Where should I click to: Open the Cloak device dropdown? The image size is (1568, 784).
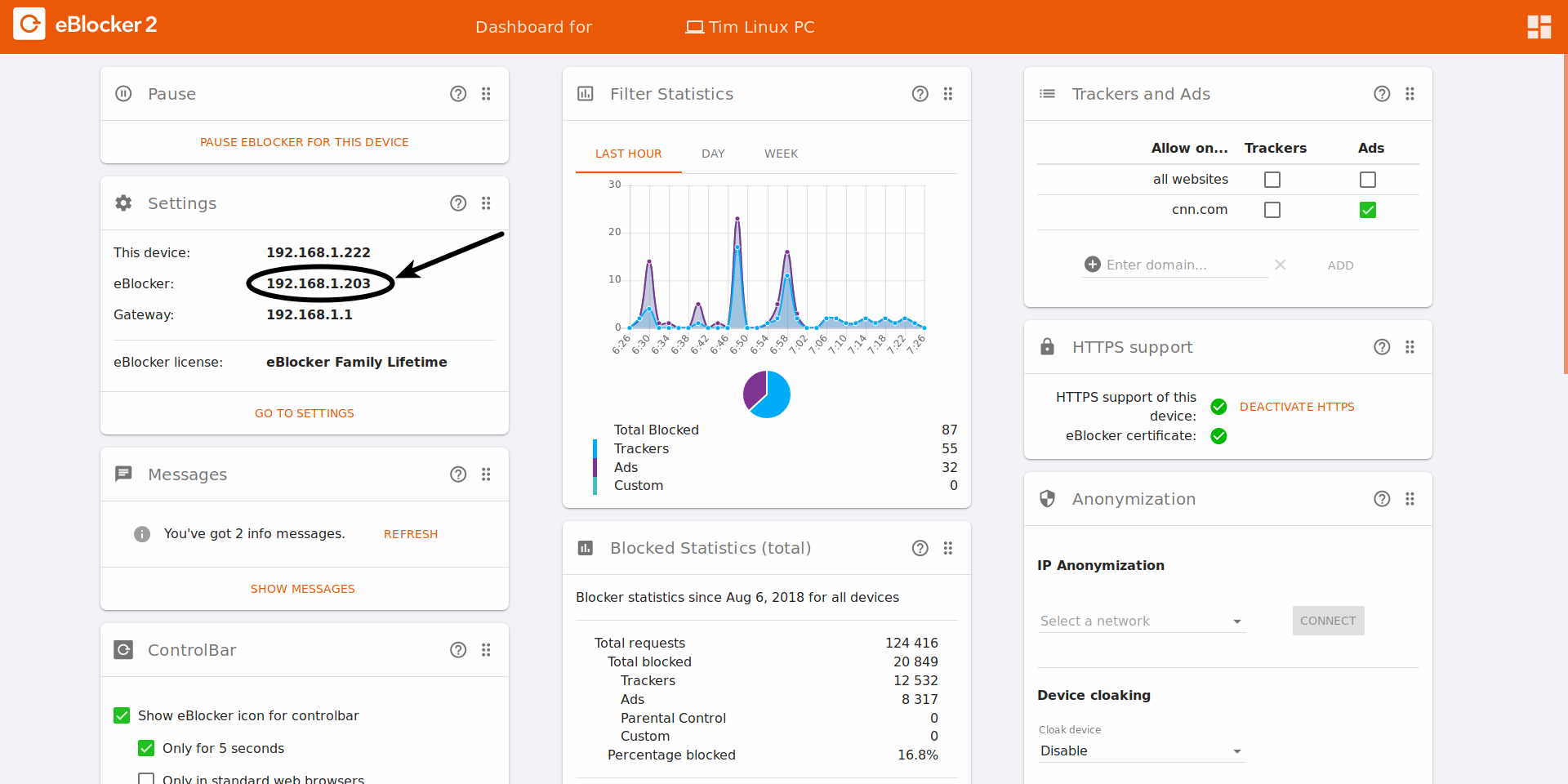1142,751
